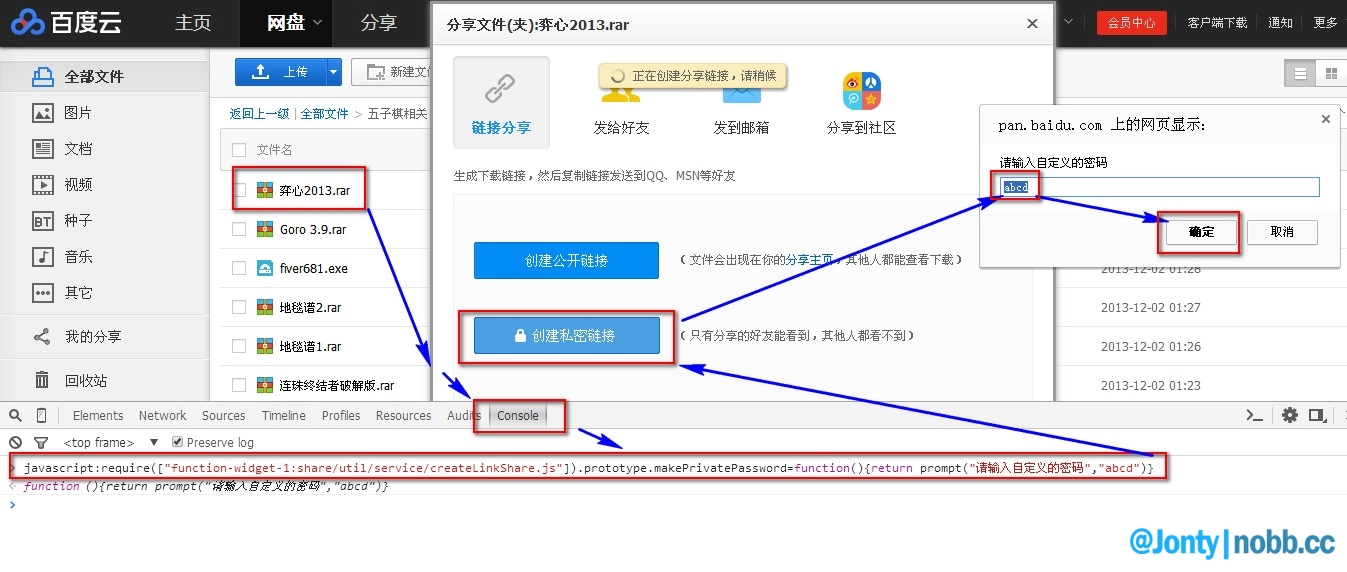
Task: Toggle the Preserve log checkbox
Action: pos(178,442)
